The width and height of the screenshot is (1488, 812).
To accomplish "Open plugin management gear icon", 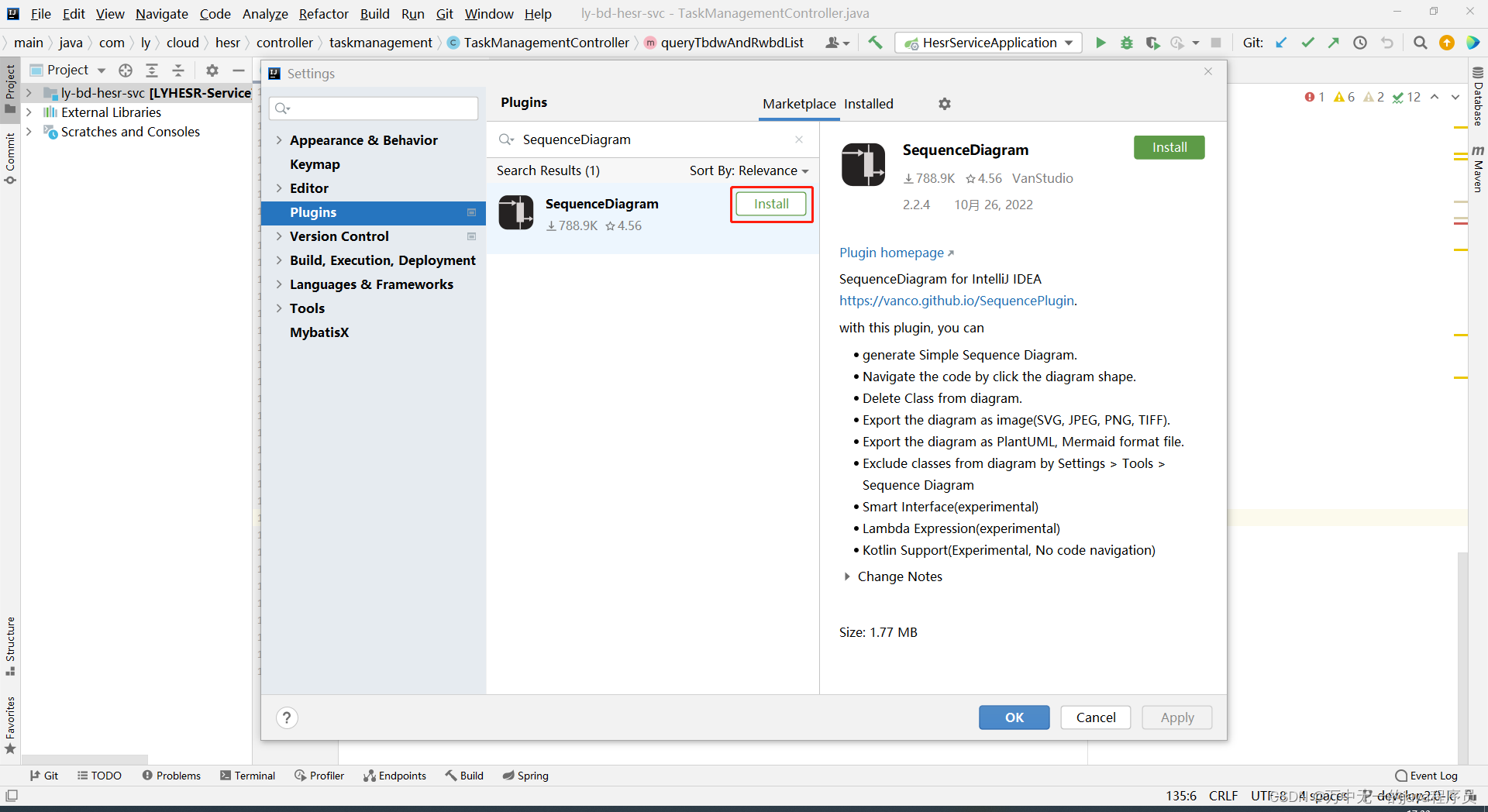I will click(945, 104).
